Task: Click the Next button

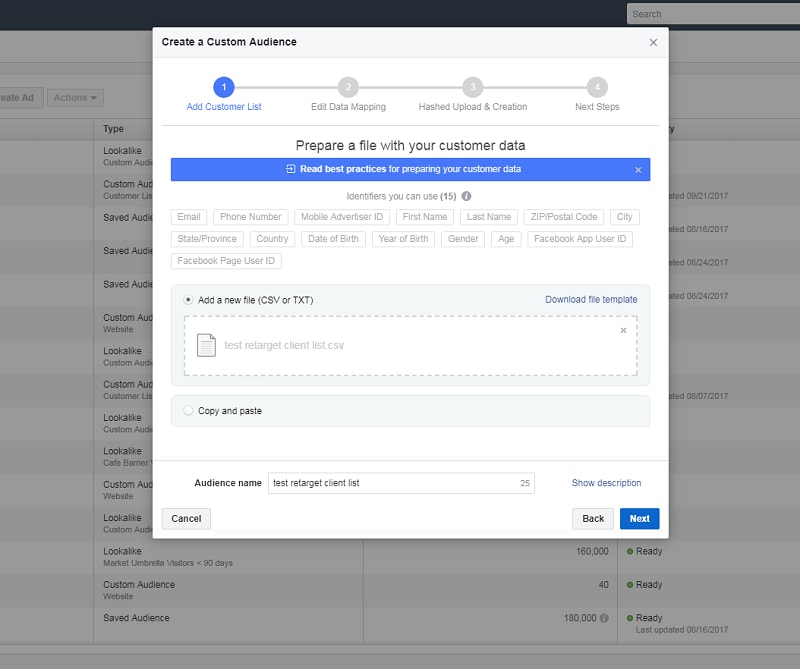Action: click(639, 518)
